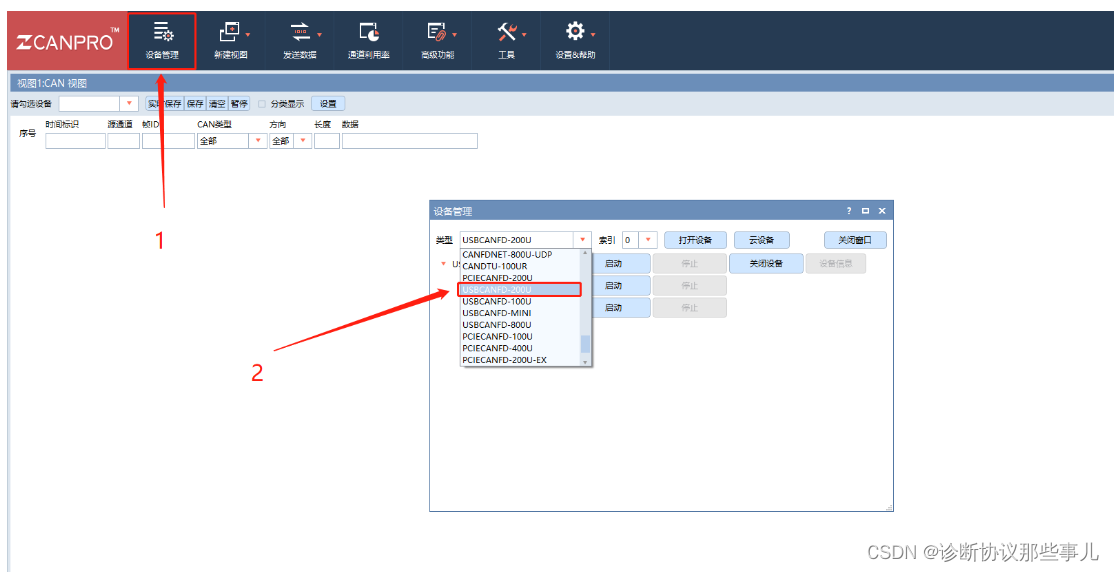Click the type list scroll-down arrow
Viewport: 1114px width, 572px height.
(585, 362)
